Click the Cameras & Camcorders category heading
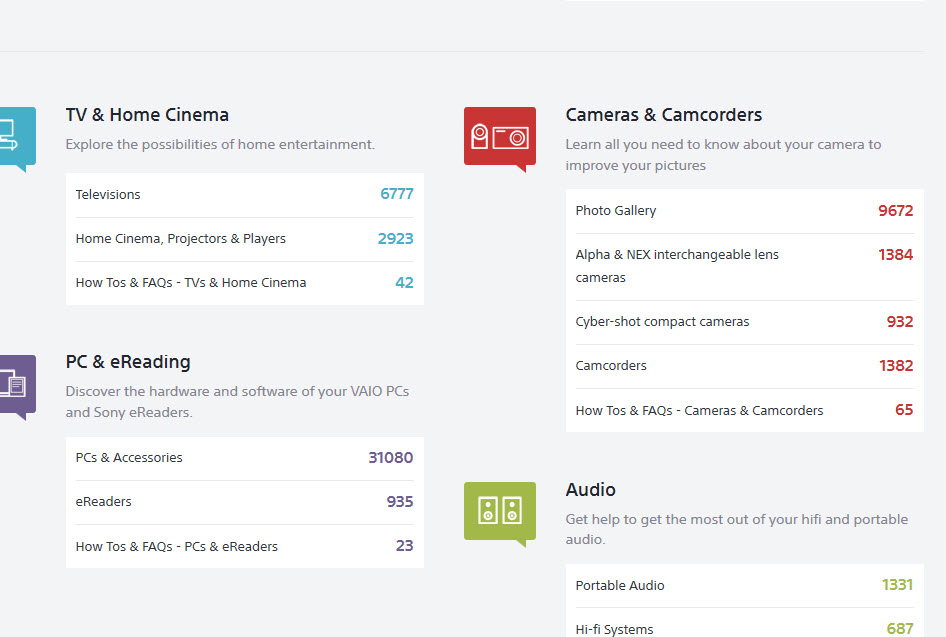Image resolution: width=946 pixels, height=637 pixels. [664, 115]
